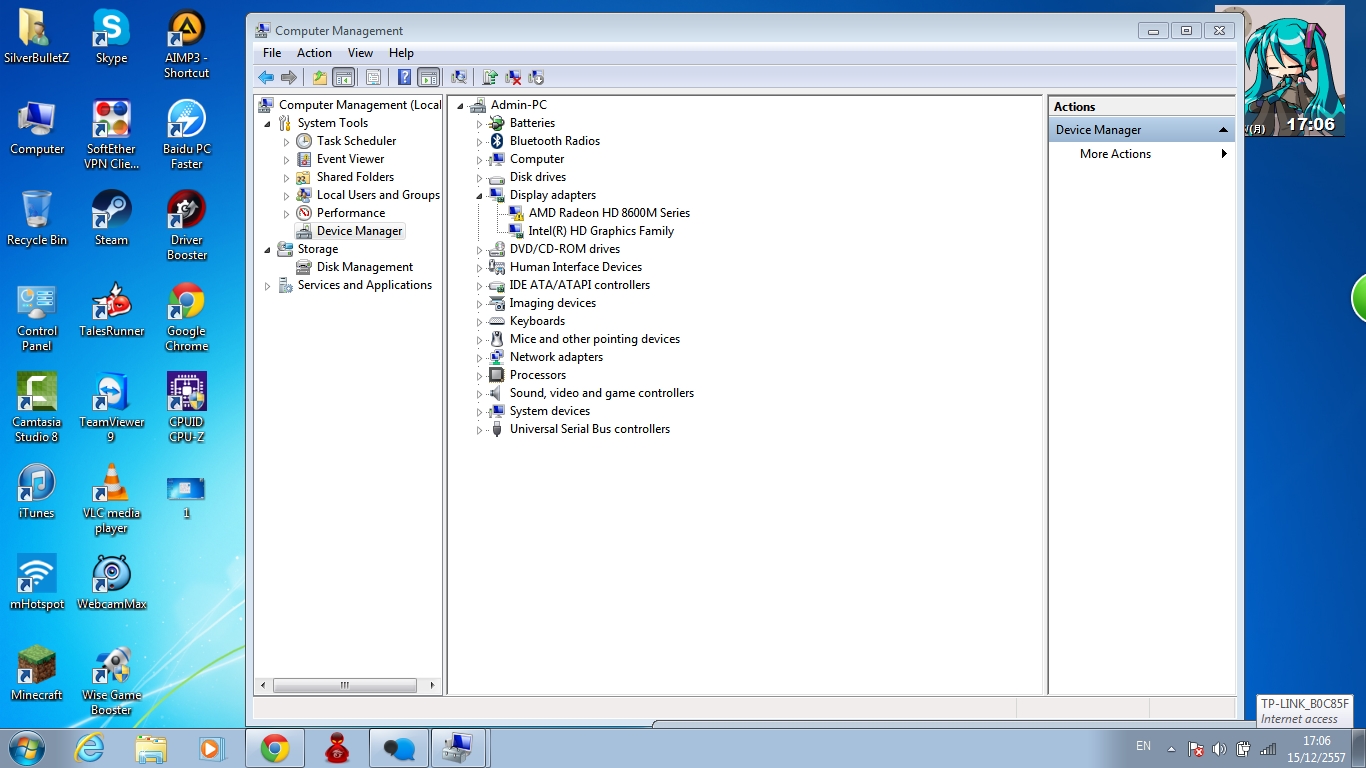1366x768 pixels.
Task: Expand the Services and Applications node
Action: [267, 285]
